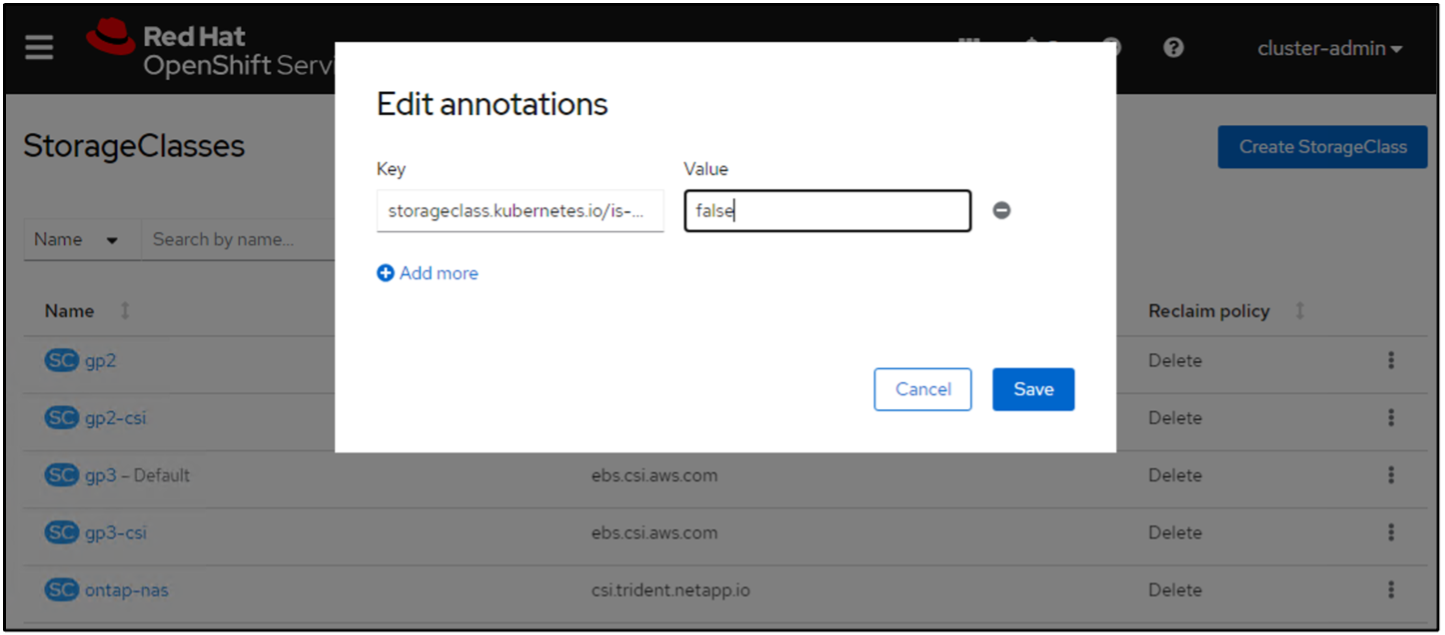
Task: Open kebab menu for ontap-nas row
Action: point(1391,590)
